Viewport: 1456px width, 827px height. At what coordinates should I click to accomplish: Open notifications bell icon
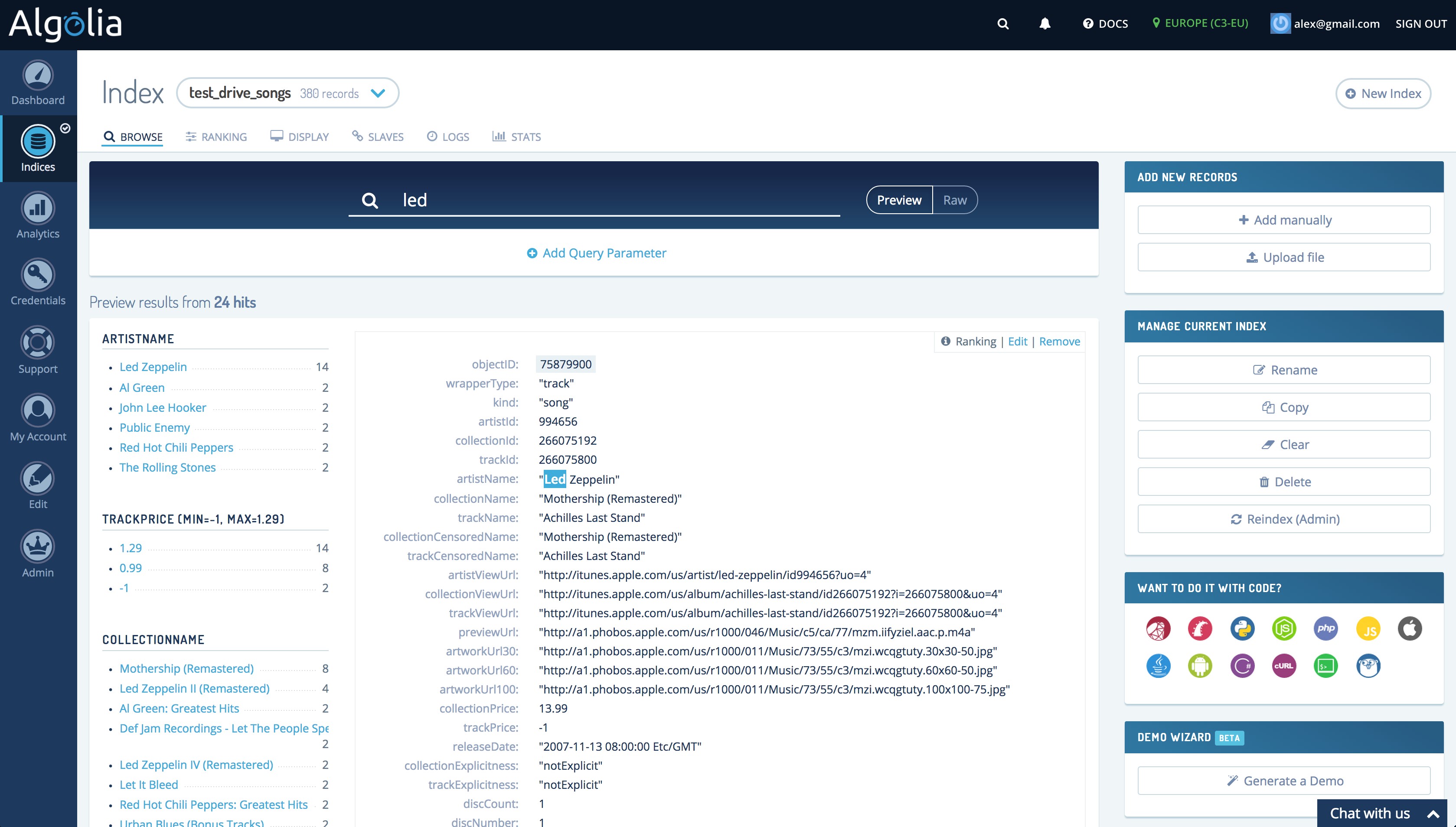[1045, 24]
